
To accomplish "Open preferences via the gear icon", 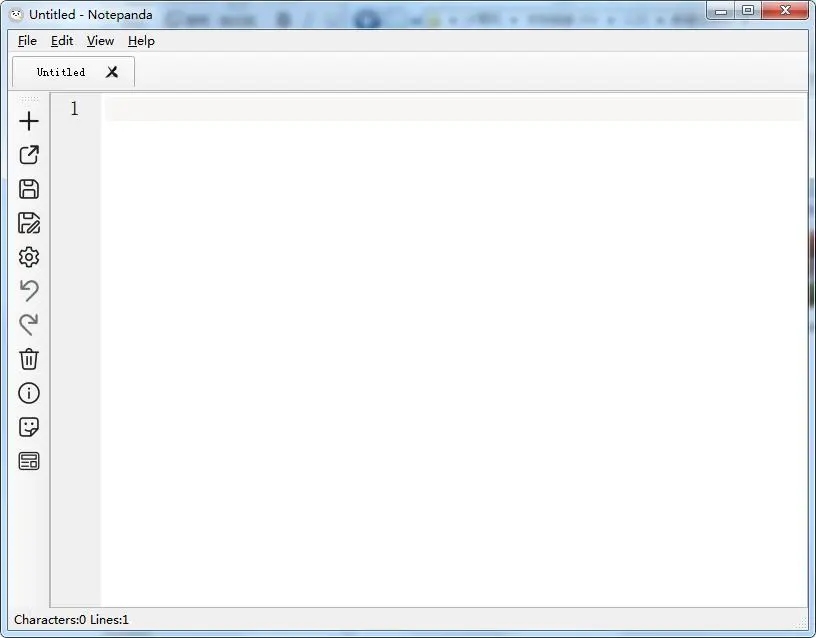I will pyautogui.click(x=29, y=257).
